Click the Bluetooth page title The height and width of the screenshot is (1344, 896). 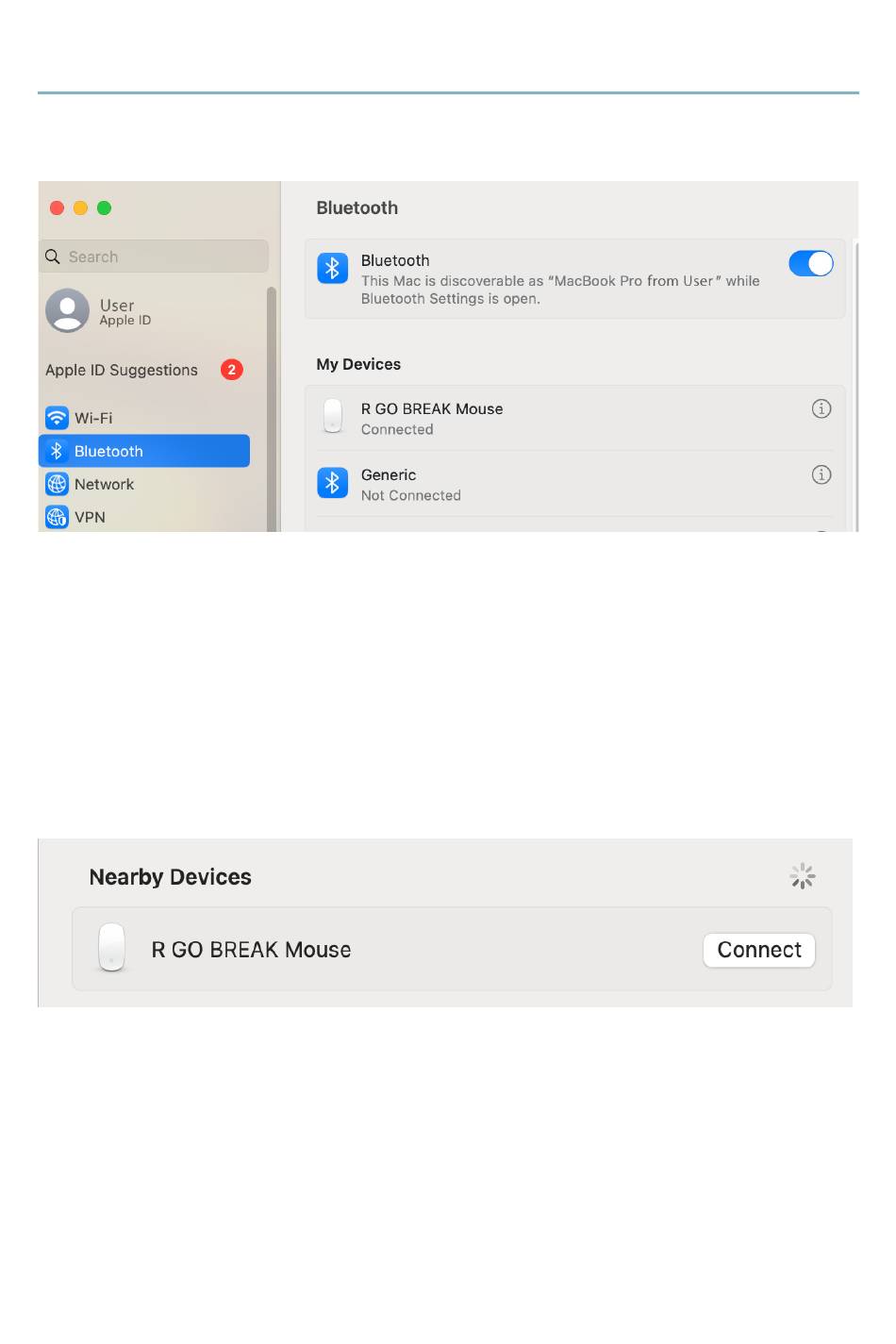tap(357, 207)
